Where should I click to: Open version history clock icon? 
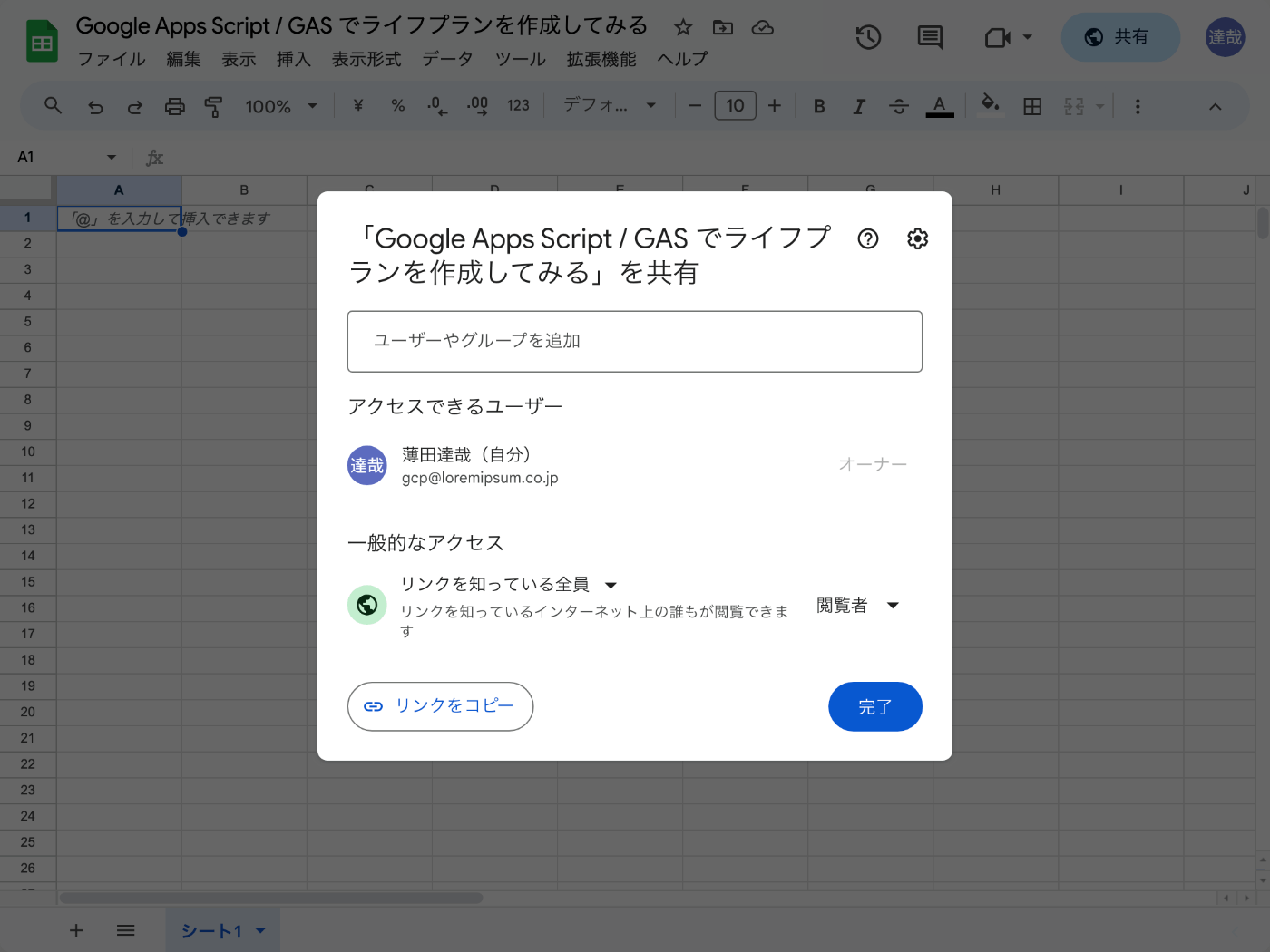pos(868,37)
